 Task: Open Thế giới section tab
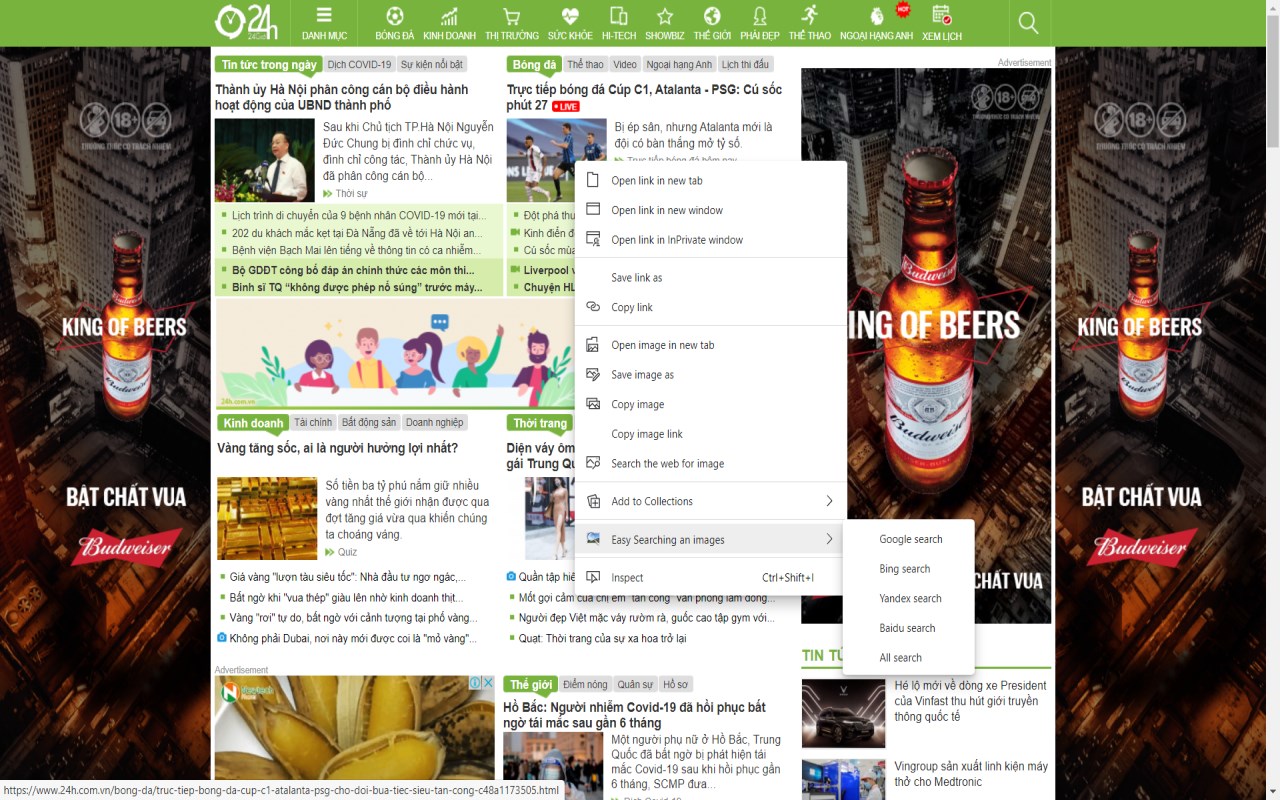click(530, 685)
